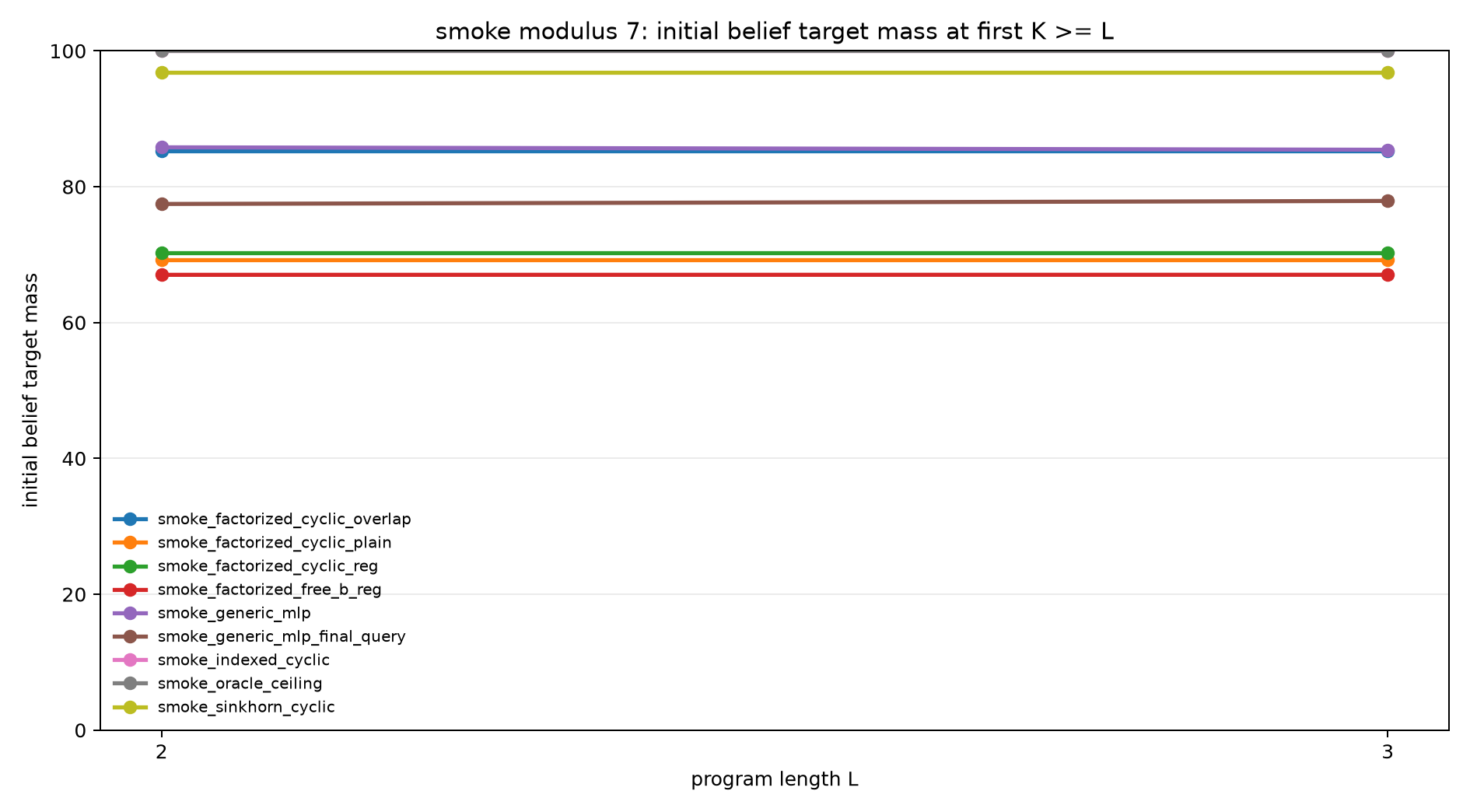1470x812 pixels.
Task: Select the smoke_factorized_free_b_reg legend label
Action: click(269, 590)
